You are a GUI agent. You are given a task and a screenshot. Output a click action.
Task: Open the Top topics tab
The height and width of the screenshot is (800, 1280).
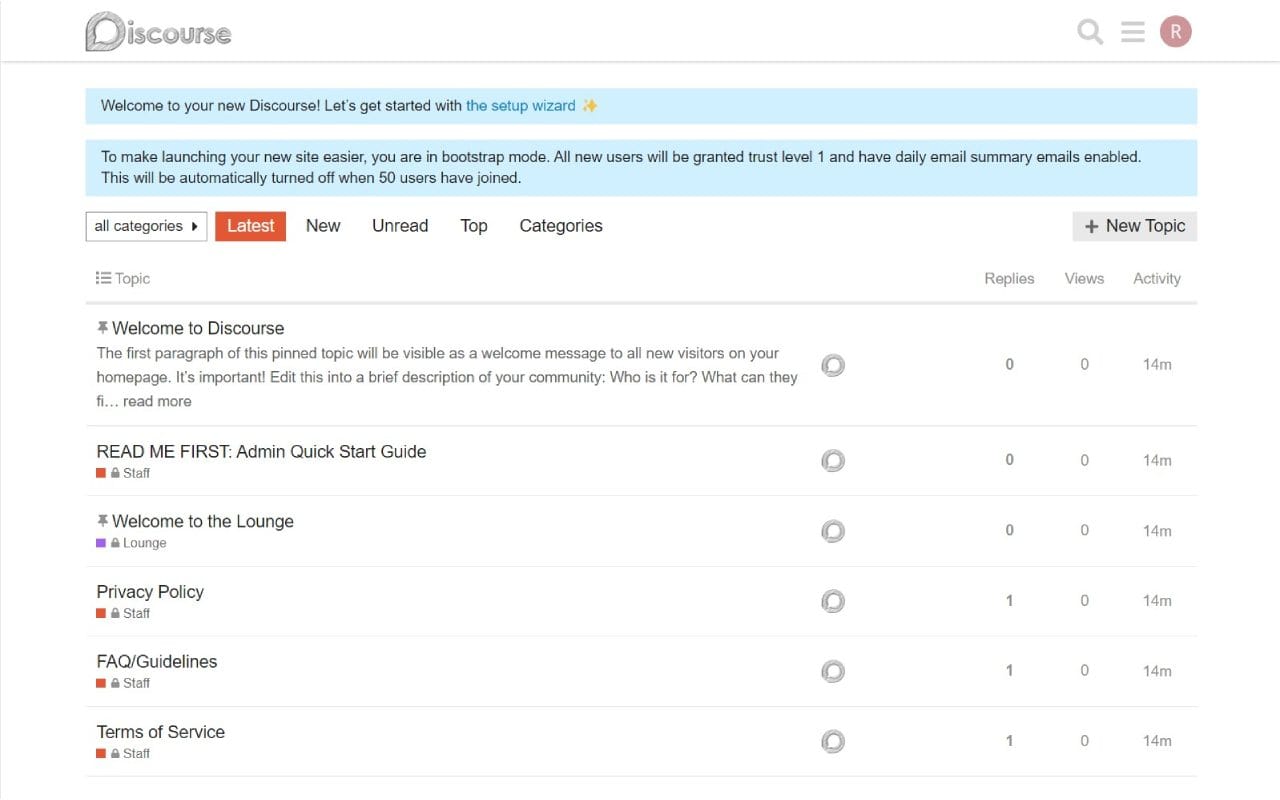(473, 226)
